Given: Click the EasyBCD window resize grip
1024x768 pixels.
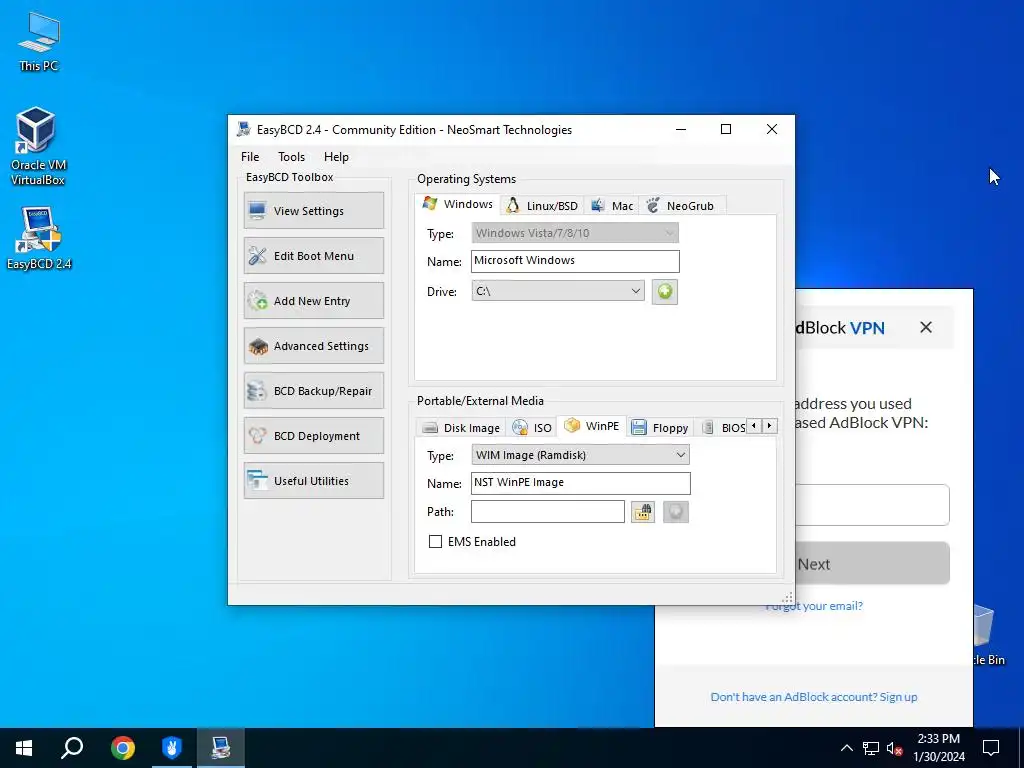Looking at the screenshot, I should pos(788,598).
